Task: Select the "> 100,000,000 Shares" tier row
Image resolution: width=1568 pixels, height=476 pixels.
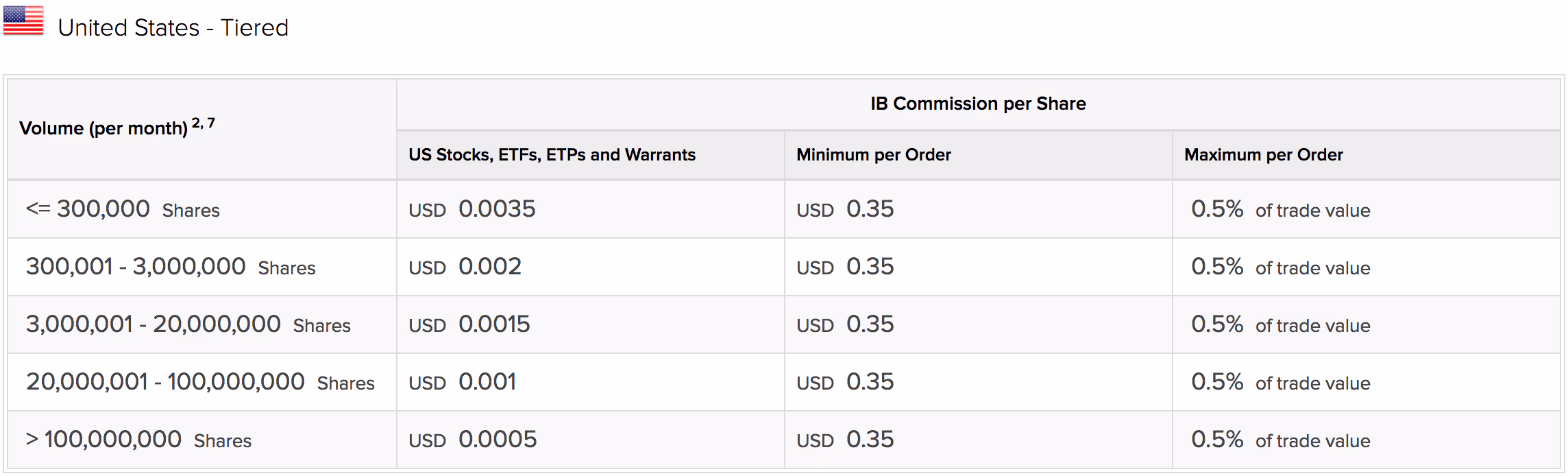Action: (138, 440)
